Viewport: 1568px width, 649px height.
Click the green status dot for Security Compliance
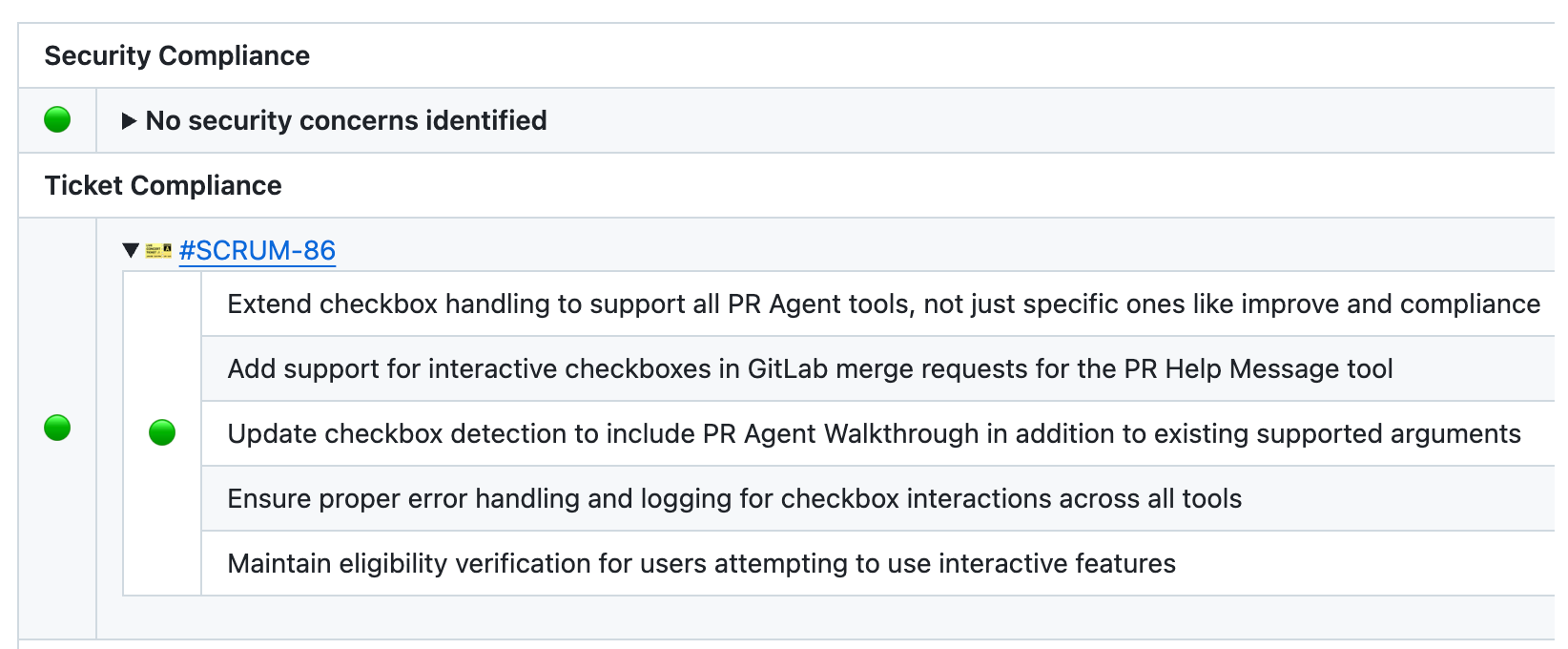tap(57, 120)
